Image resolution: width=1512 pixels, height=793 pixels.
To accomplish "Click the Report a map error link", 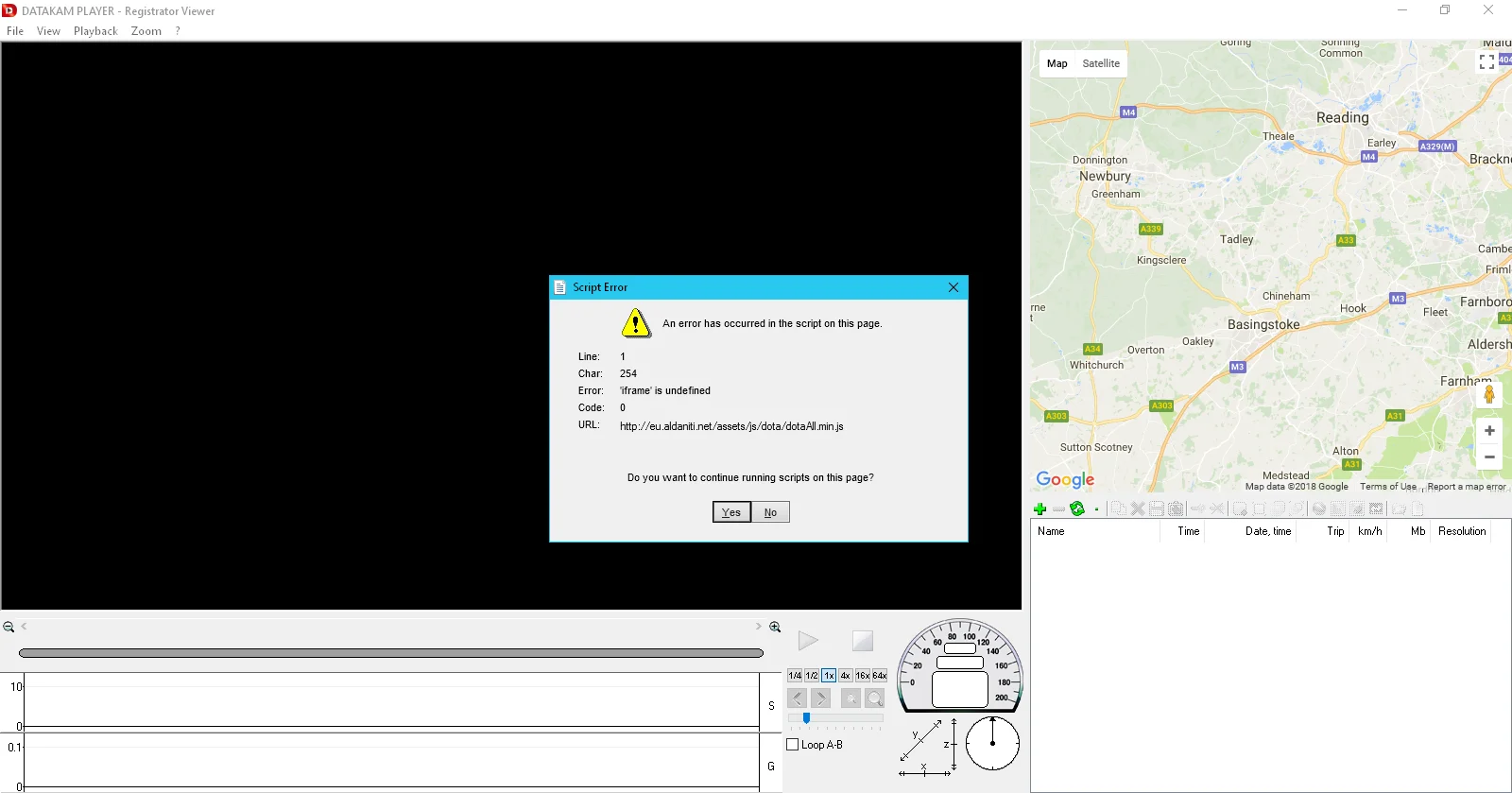I will (1467, 487).
